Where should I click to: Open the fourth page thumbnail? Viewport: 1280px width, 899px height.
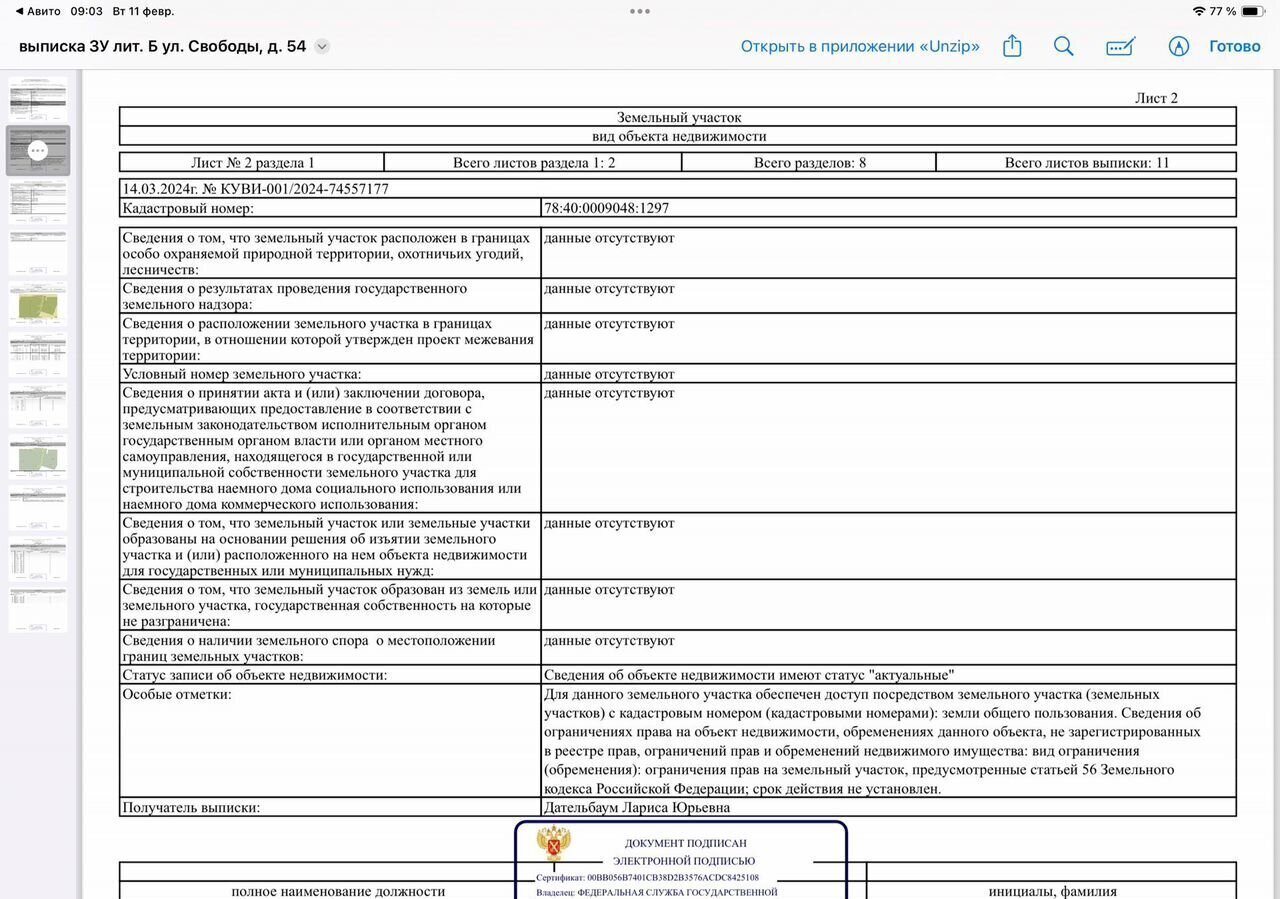point(38,252)
